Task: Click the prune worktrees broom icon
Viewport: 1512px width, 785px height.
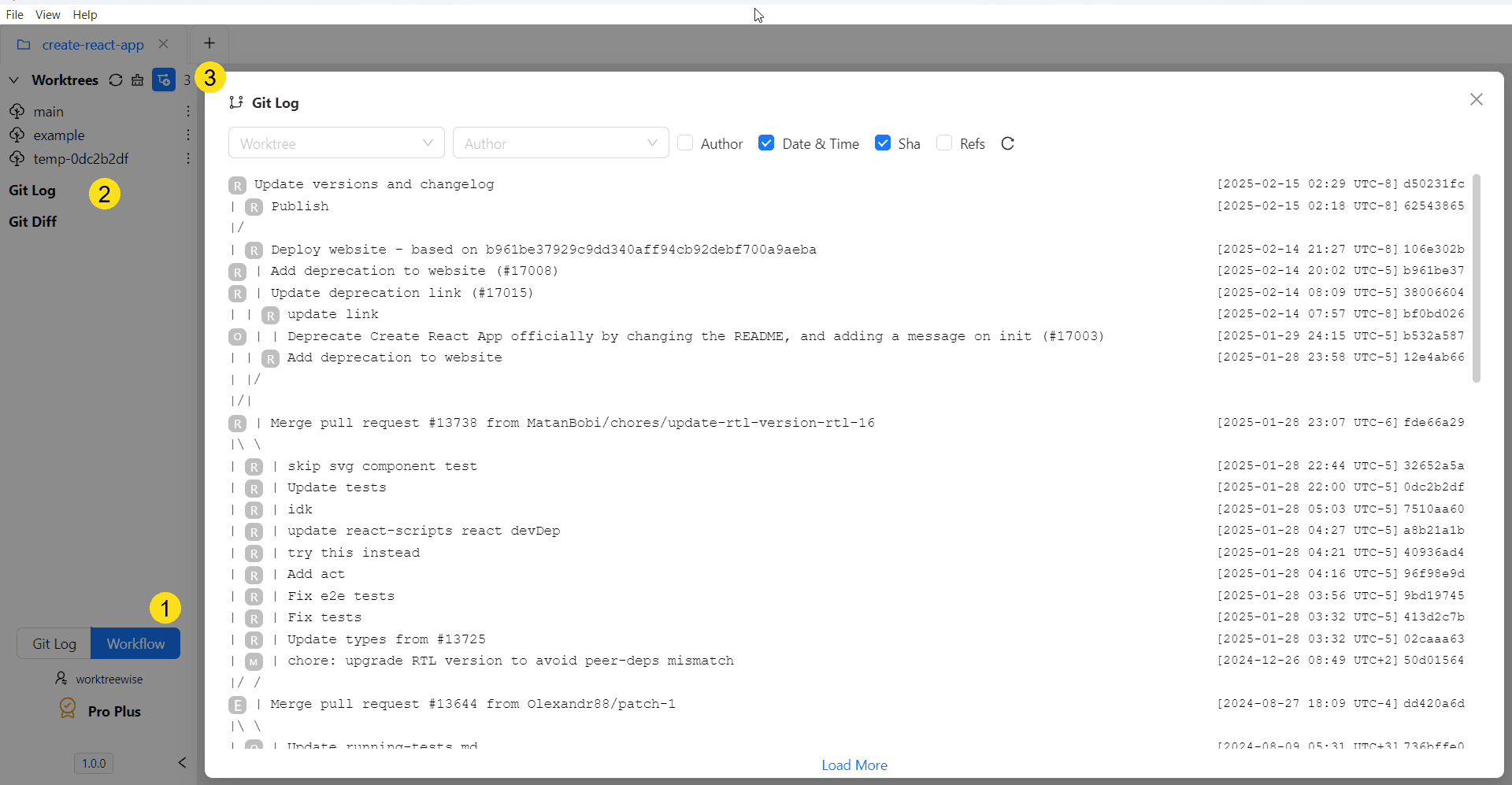Action: [x=138, y=80]
